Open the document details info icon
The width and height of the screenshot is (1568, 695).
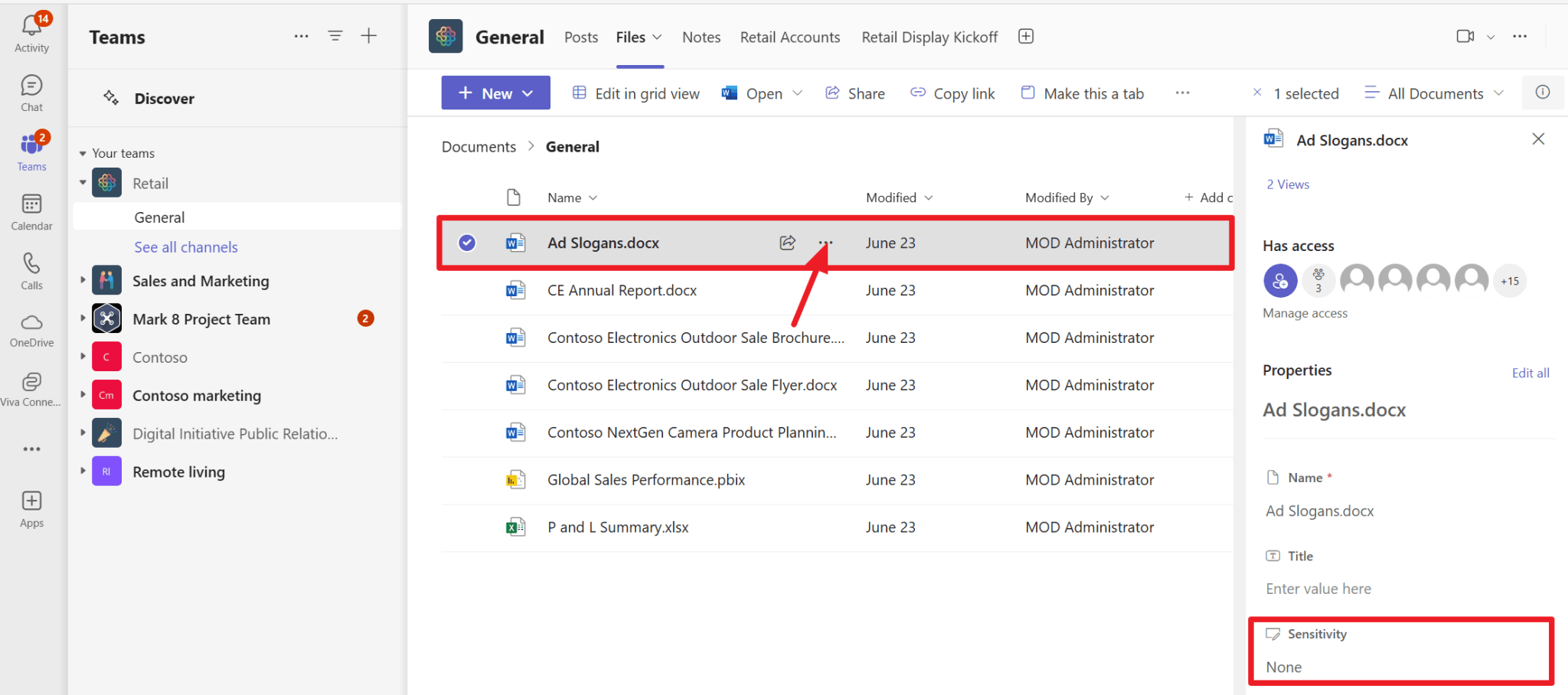(1543, 93)
